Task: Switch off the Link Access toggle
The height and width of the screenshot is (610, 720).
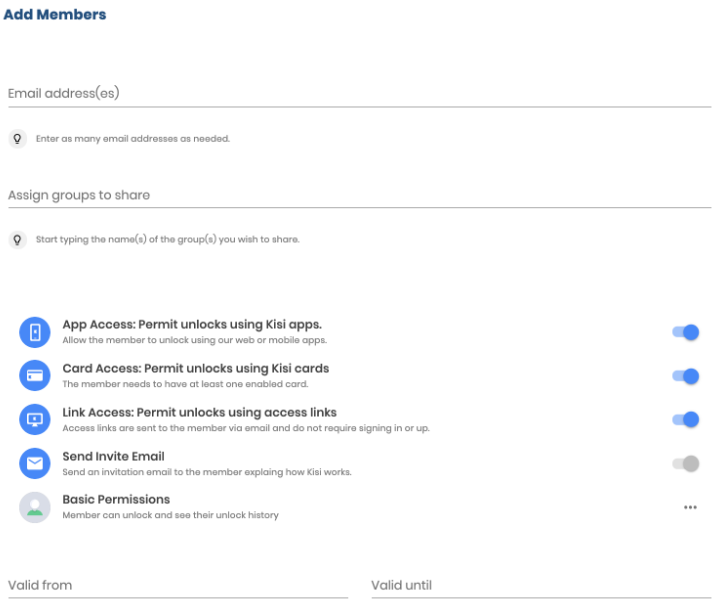Action: click(686, 419)
